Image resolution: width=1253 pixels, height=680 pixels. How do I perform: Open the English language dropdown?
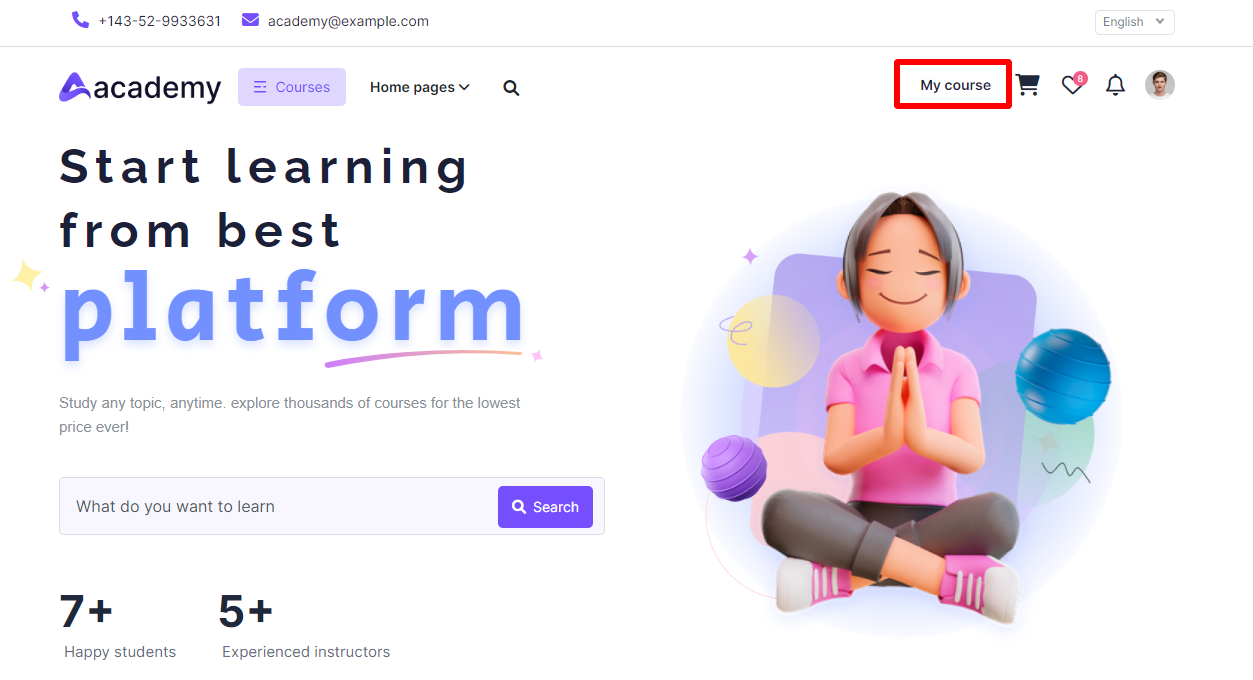click(1135, 22)
